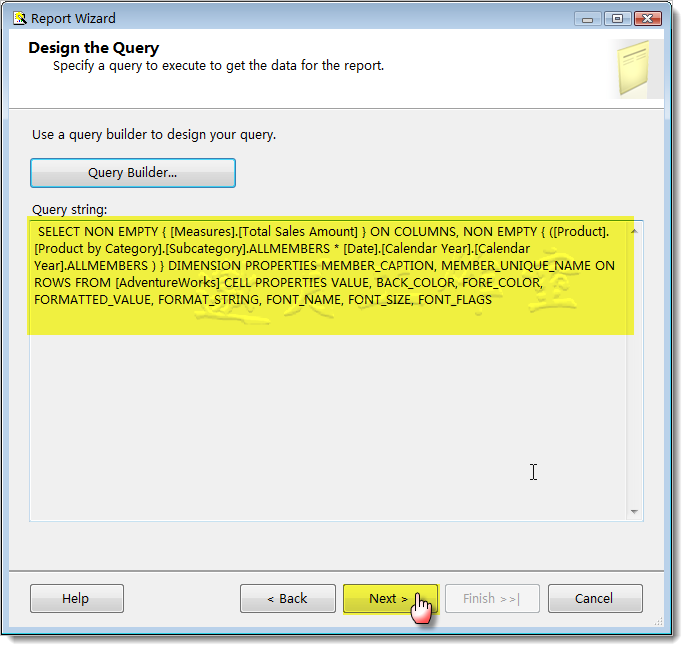Close the Report Wizard window
This screenshot has height=651, width=688.
(648, 19)
